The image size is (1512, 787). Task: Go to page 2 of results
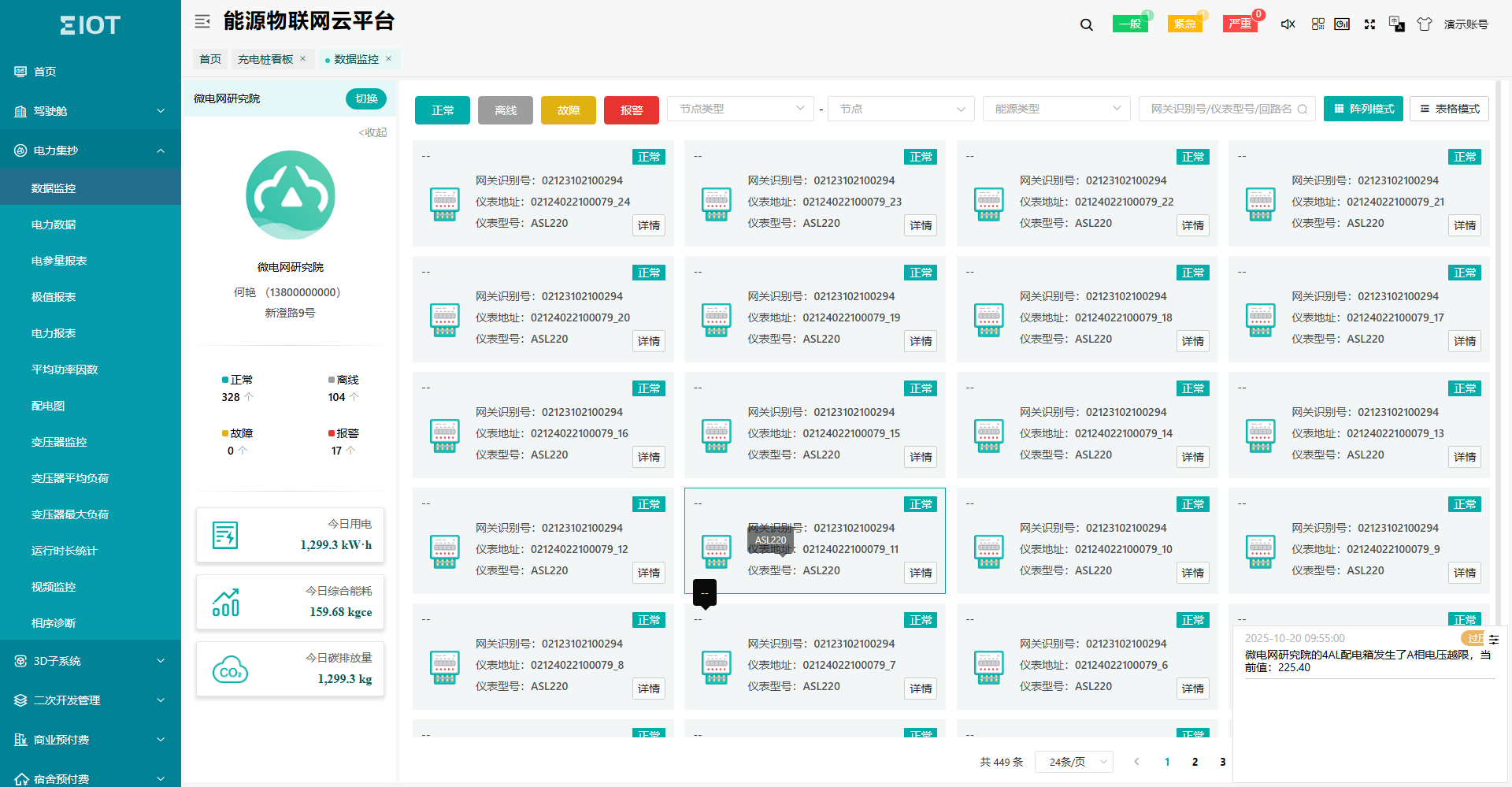click(x=1195, y=762)
